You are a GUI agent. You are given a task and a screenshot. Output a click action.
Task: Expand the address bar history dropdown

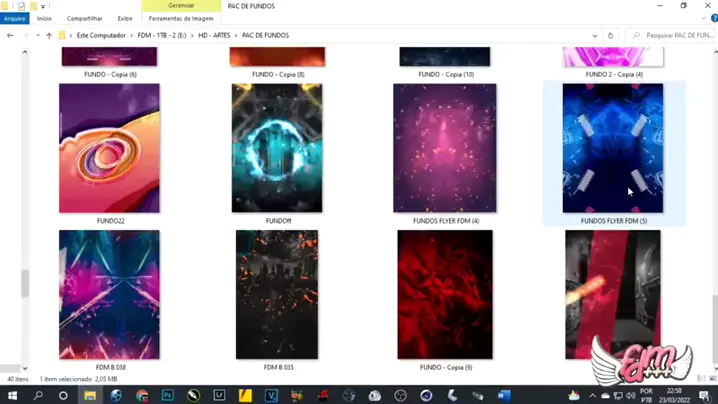(x=594, y=35)
